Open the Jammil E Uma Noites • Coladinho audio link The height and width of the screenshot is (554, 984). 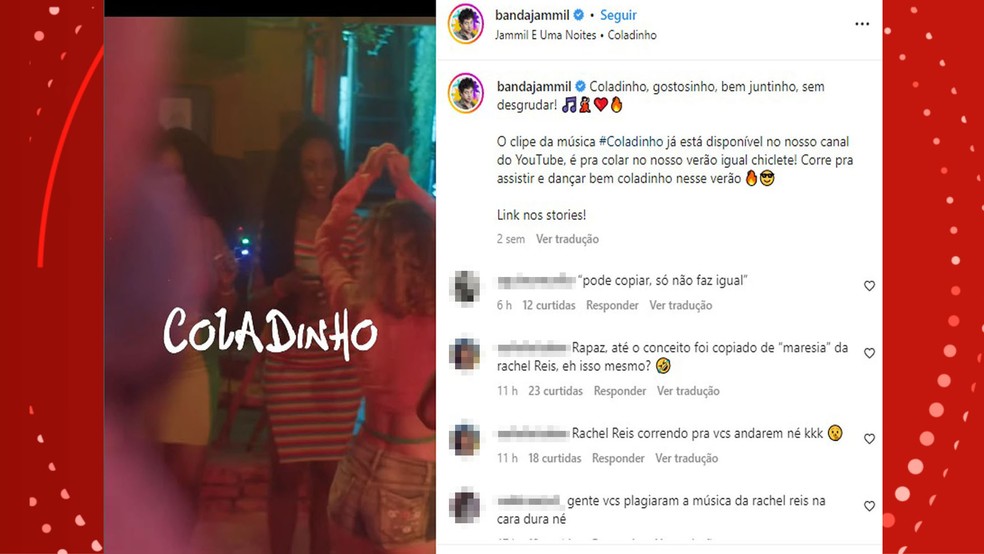tap(575, 35)
